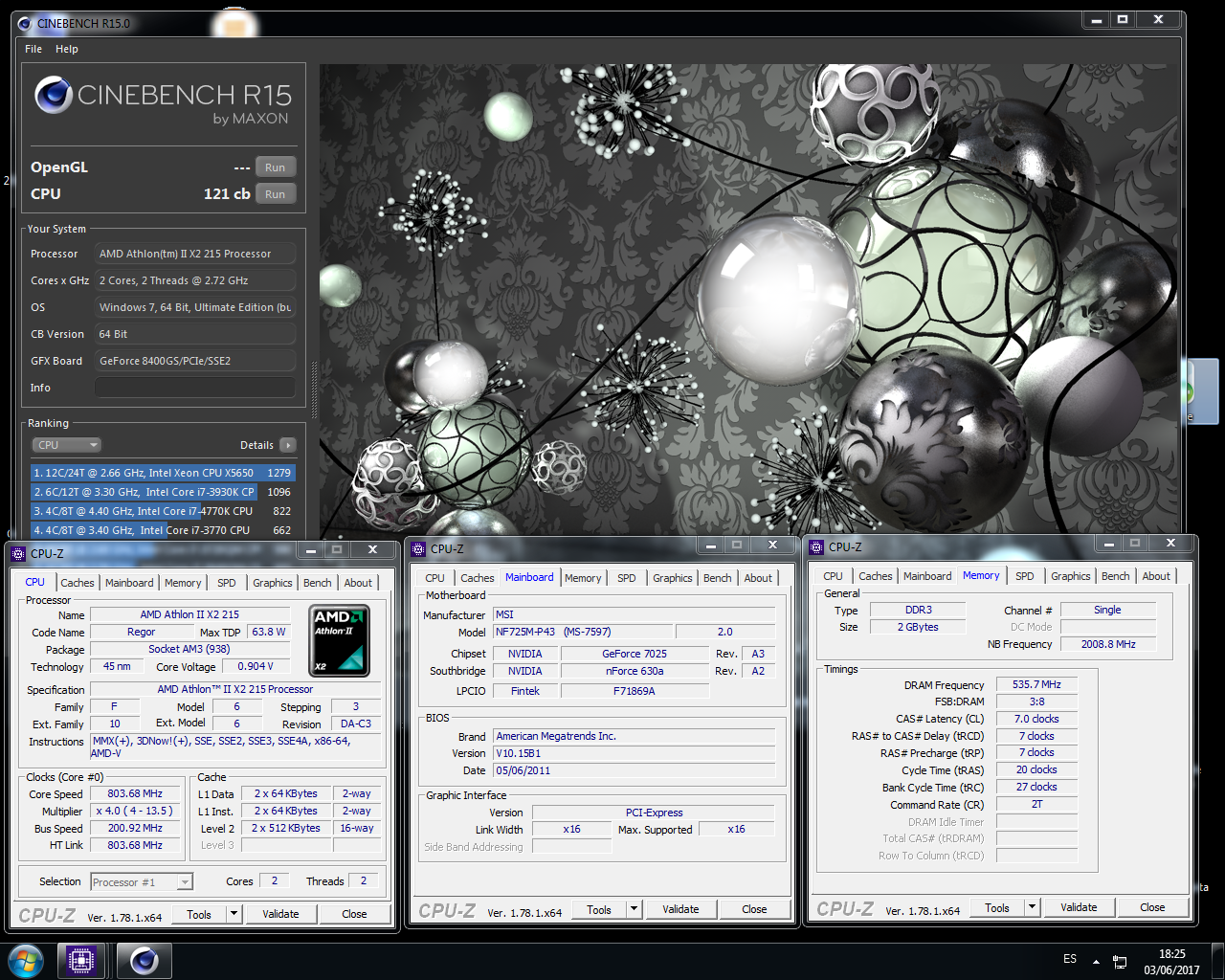Click AMD Athlon II processor logo
The height and width of the screenshot is (980, 1225).
[x=339, y=640]
